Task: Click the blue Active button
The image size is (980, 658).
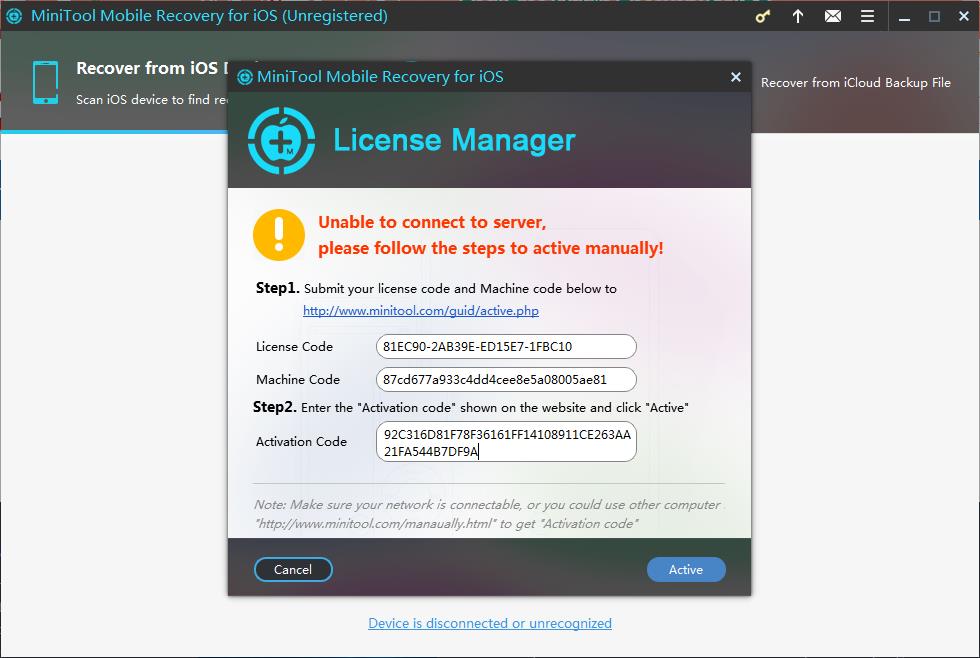Action: click(686, 569)
